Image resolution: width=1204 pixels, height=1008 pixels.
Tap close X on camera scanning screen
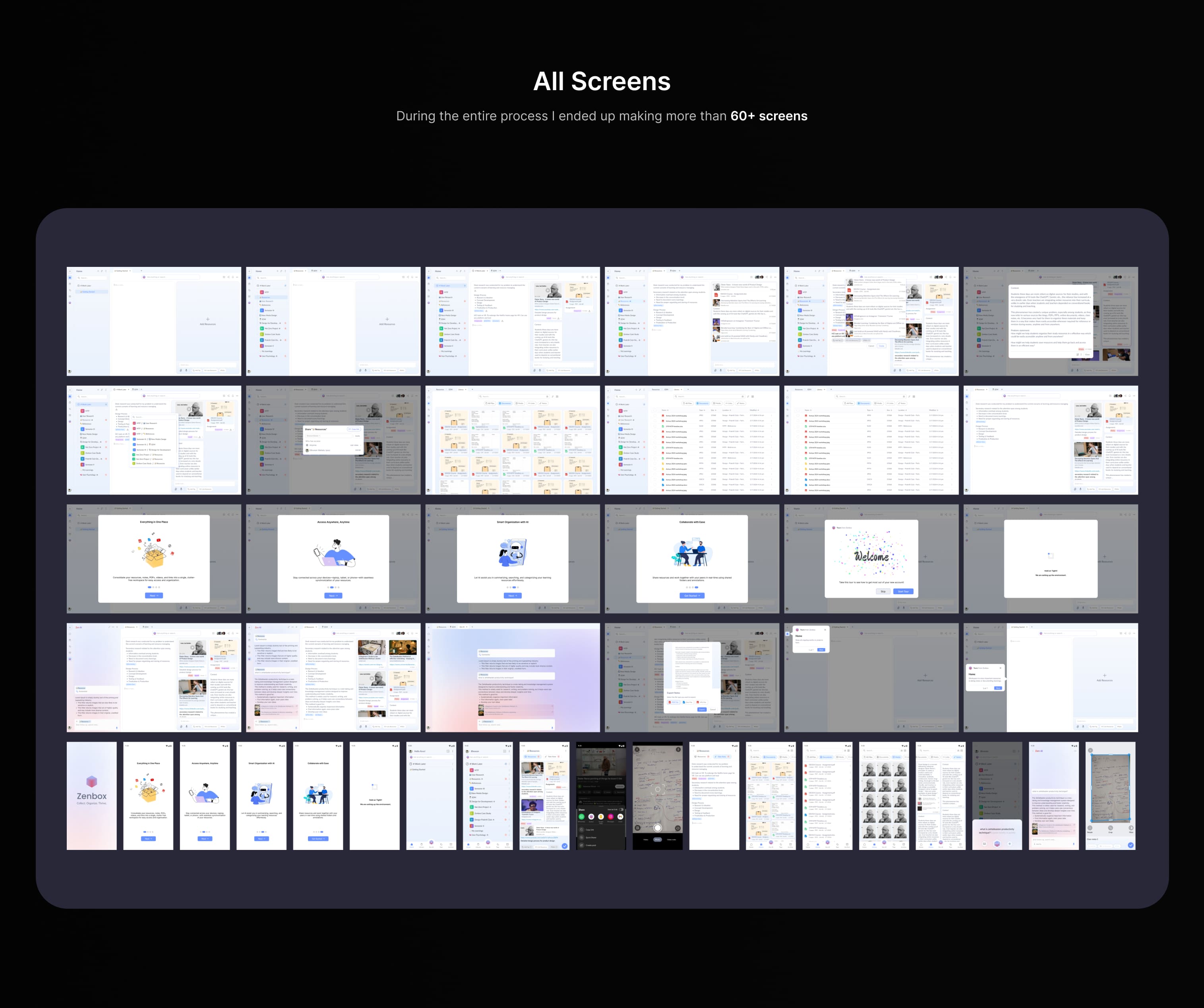[x=637, y=749]
